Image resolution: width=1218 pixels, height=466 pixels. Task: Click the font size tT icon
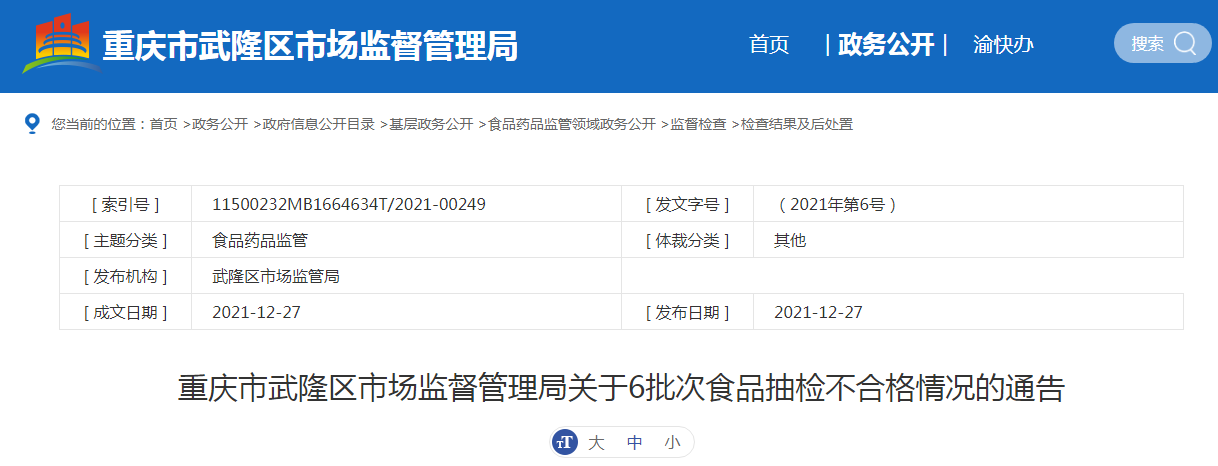pos(565,442)
